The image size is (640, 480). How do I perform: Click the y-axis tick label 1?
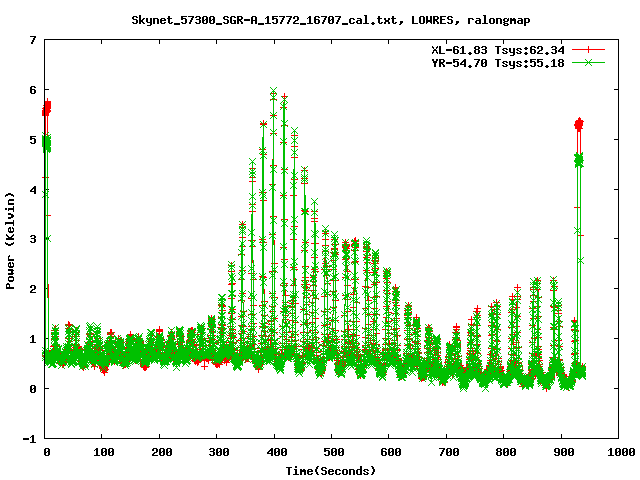33,339
